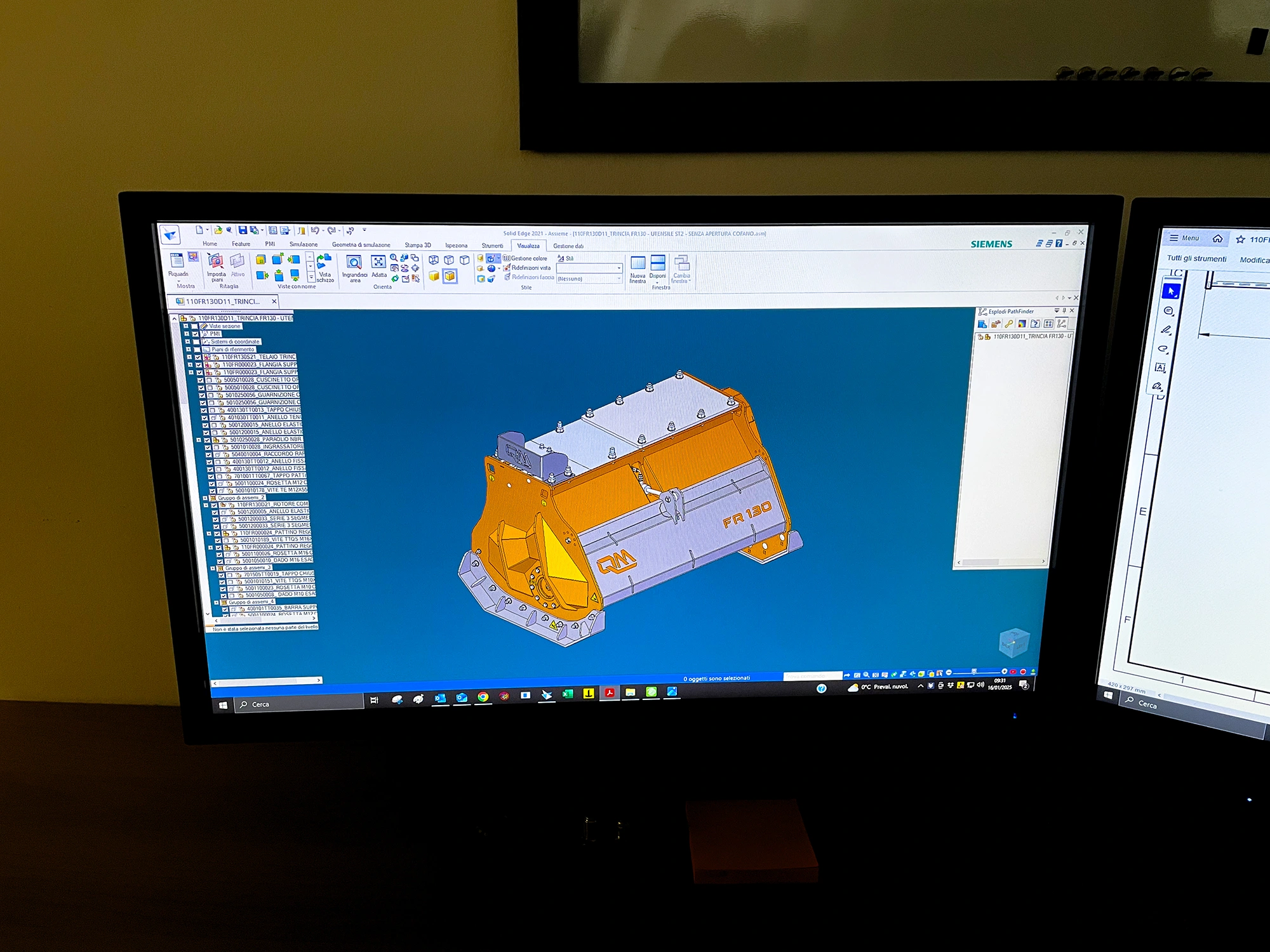Image resolution: width=1270 pixels, height=952 pixels.
Task: Click Gestione colore in Stile group
Action: click(x=525, y=258)
